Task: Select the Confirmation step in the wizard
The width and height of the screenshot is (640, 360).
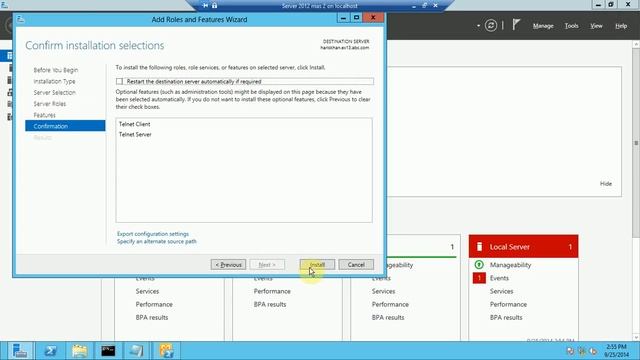Action: tap(65, 126)
